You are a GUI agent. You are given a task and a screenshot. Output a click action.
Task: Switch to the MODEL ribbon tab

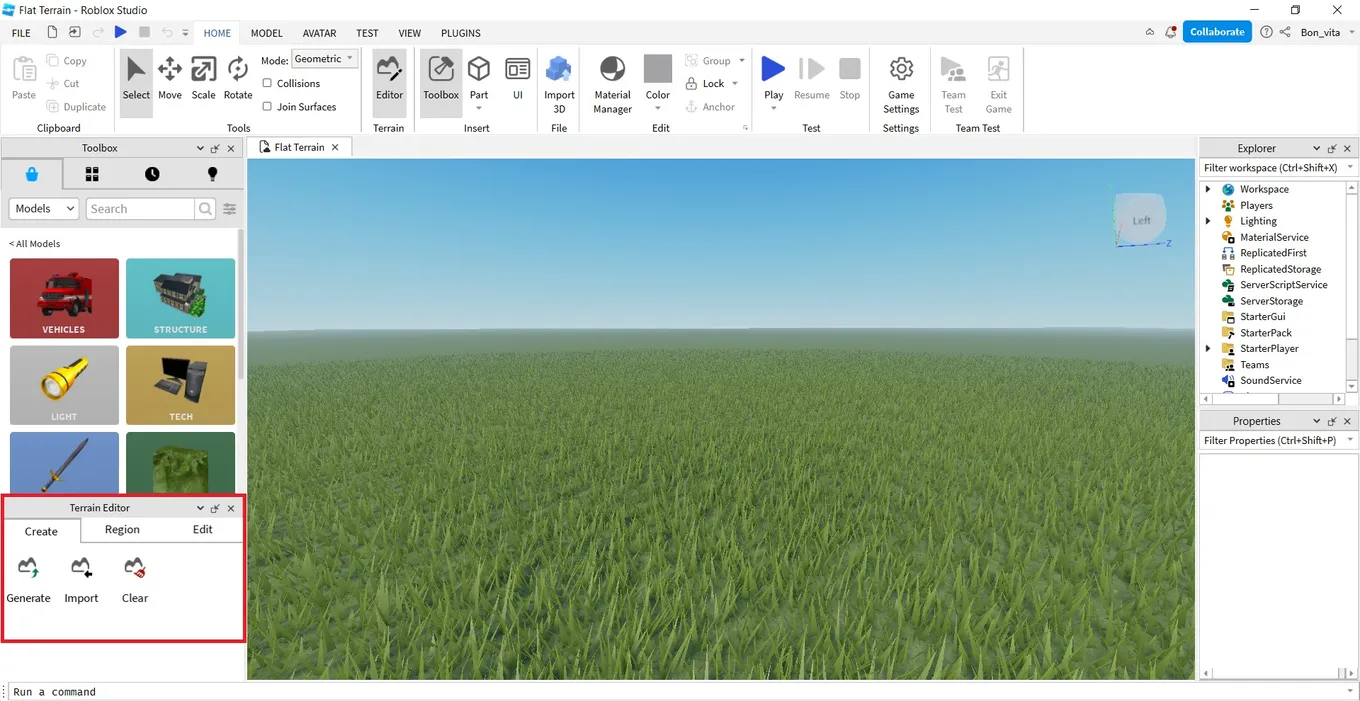pyautogui.click(x=266, y=33)
